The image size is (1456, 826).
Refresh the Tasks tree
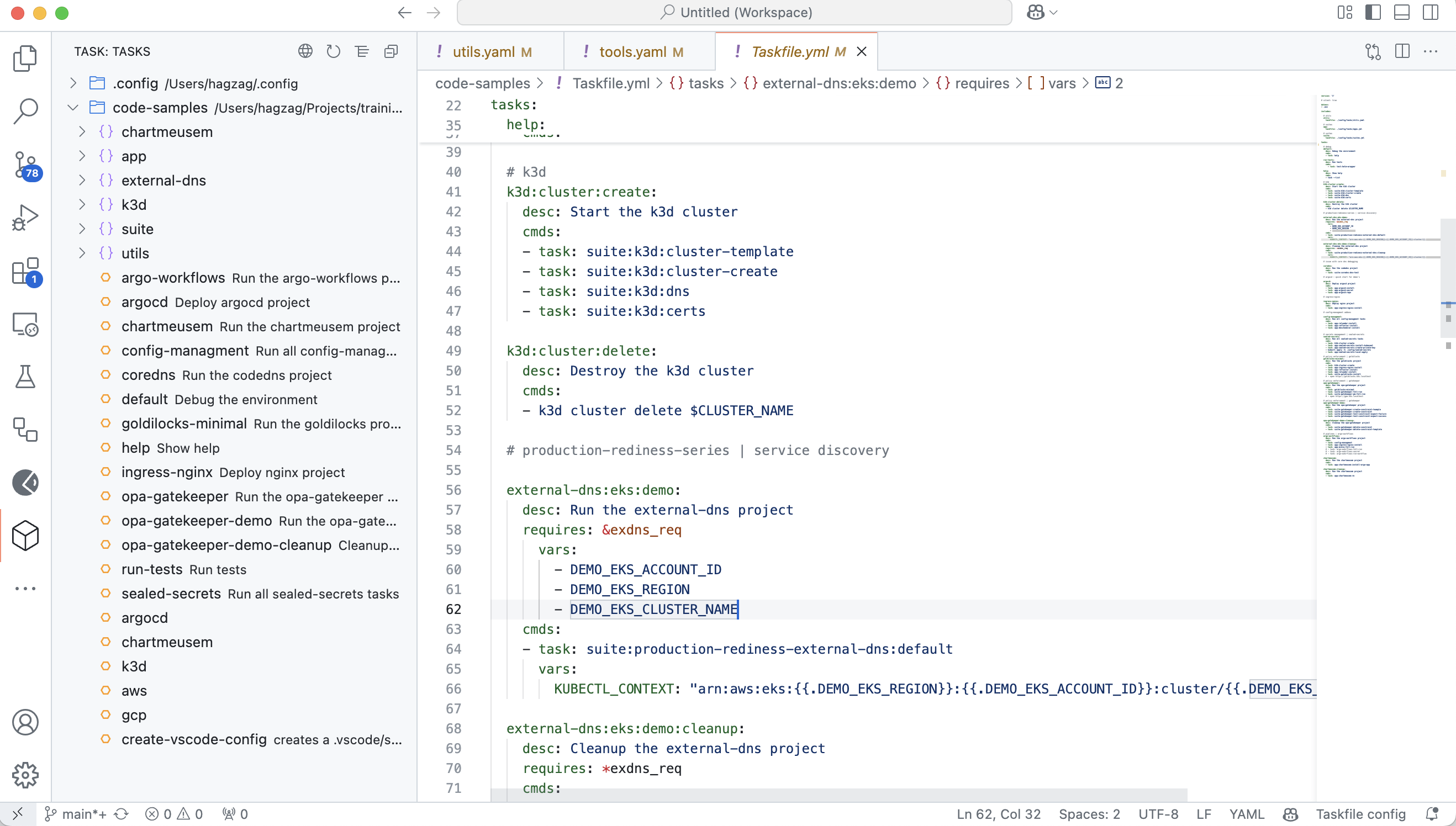[x=333, y=52]
